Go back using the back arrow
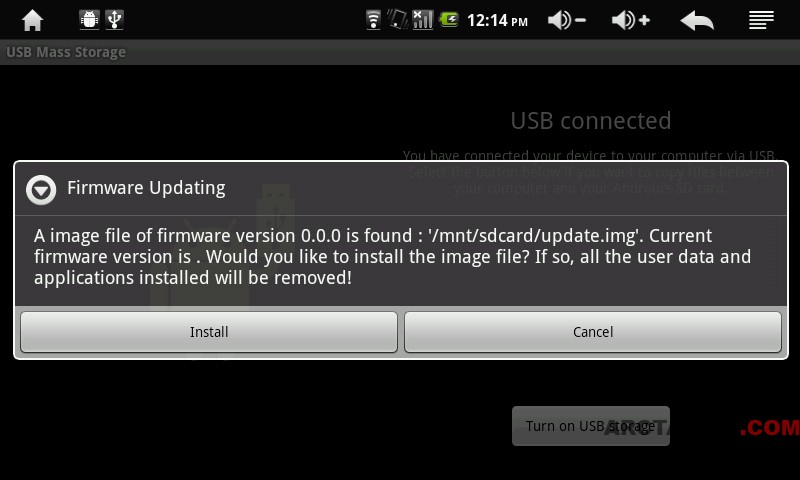The image size is (800, 480). (x=697, y=21)
